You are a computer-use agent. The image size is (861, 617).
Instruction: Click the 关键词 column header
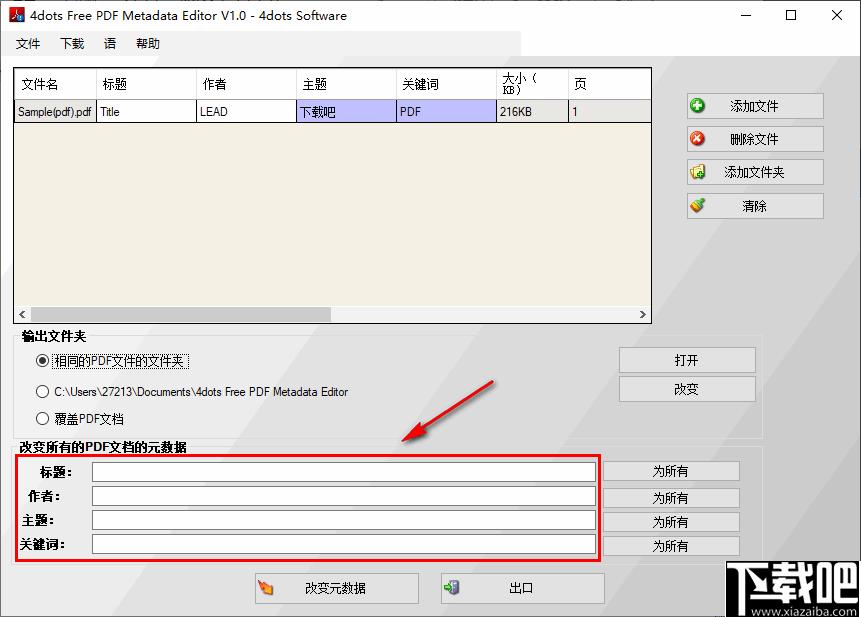pyautogui.click(x=446, y=84)
